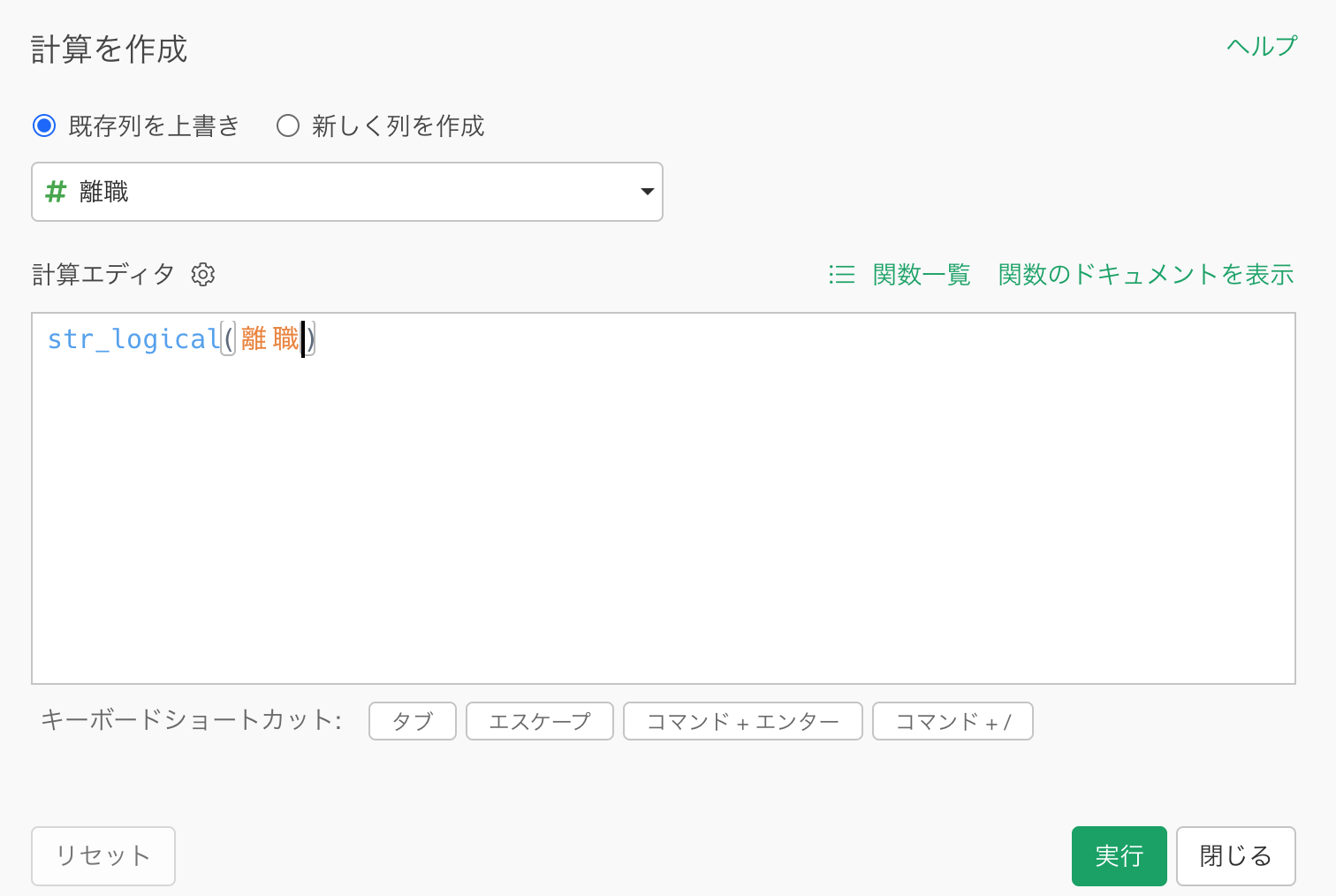Open the 離職 column combo box
Image resolution: width=1336 pixels, height=896 pixels.
(346, 192)
